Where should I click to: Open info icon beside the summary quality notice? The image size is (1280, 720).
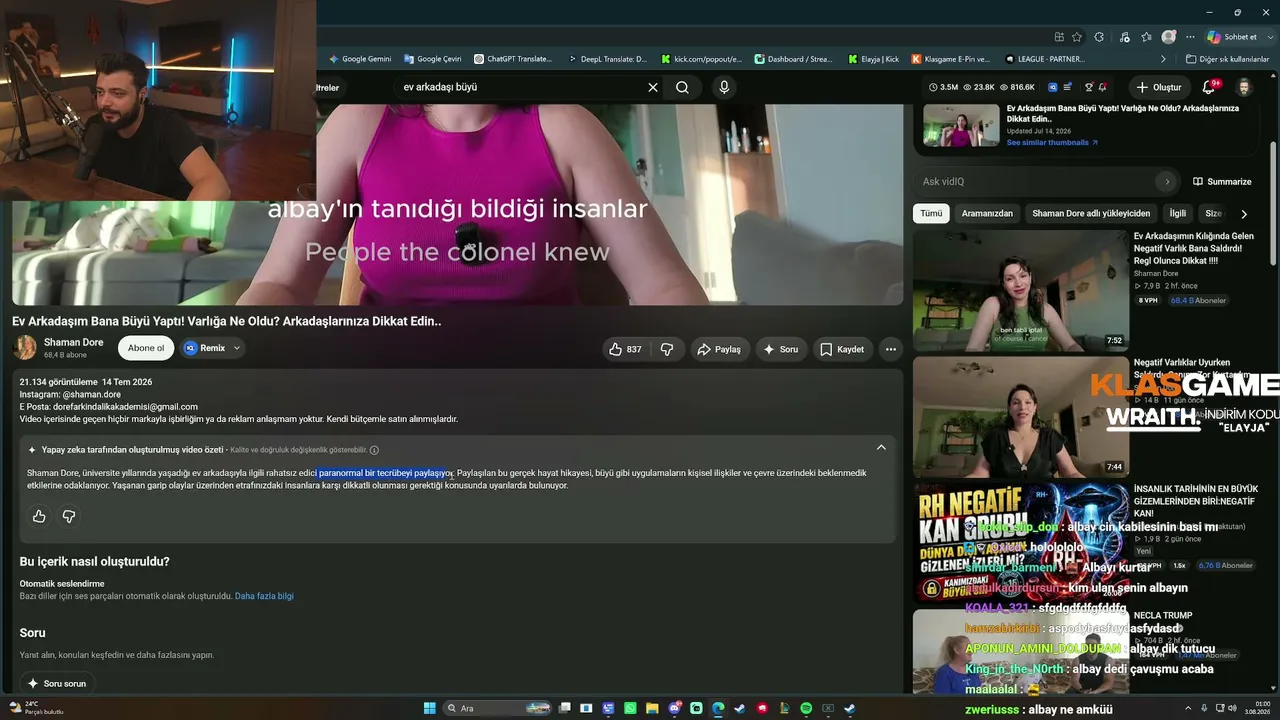(374, 450)
